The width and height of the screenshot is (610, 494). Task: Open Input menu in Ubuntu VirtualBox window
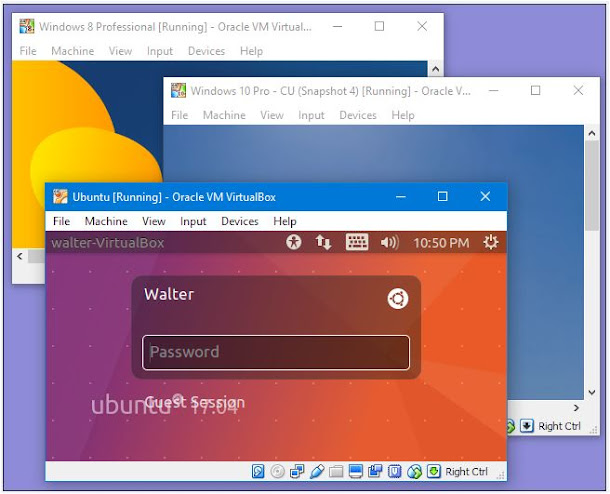(x=193, y=221)
